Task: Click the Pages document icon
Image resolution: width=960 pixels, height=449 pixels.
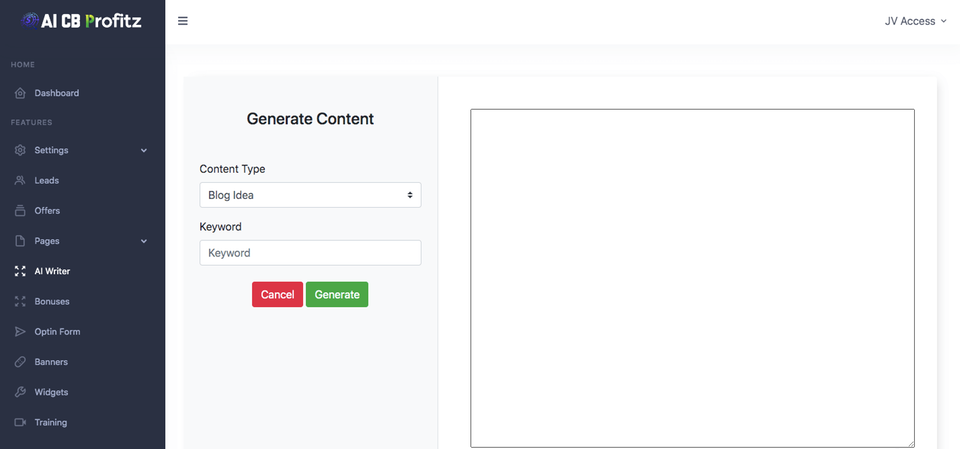Action: (x=20, y=241)
